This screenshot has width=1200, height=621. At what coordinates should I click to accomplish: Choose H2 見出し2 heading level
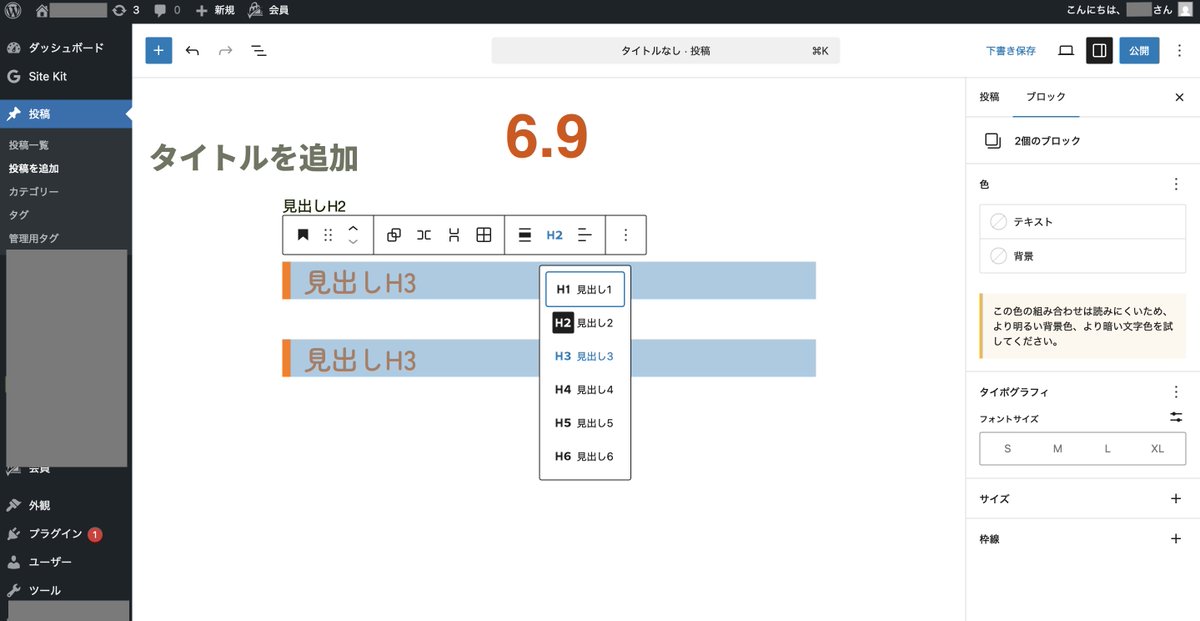pyautogui.click(x=585, y=323)
